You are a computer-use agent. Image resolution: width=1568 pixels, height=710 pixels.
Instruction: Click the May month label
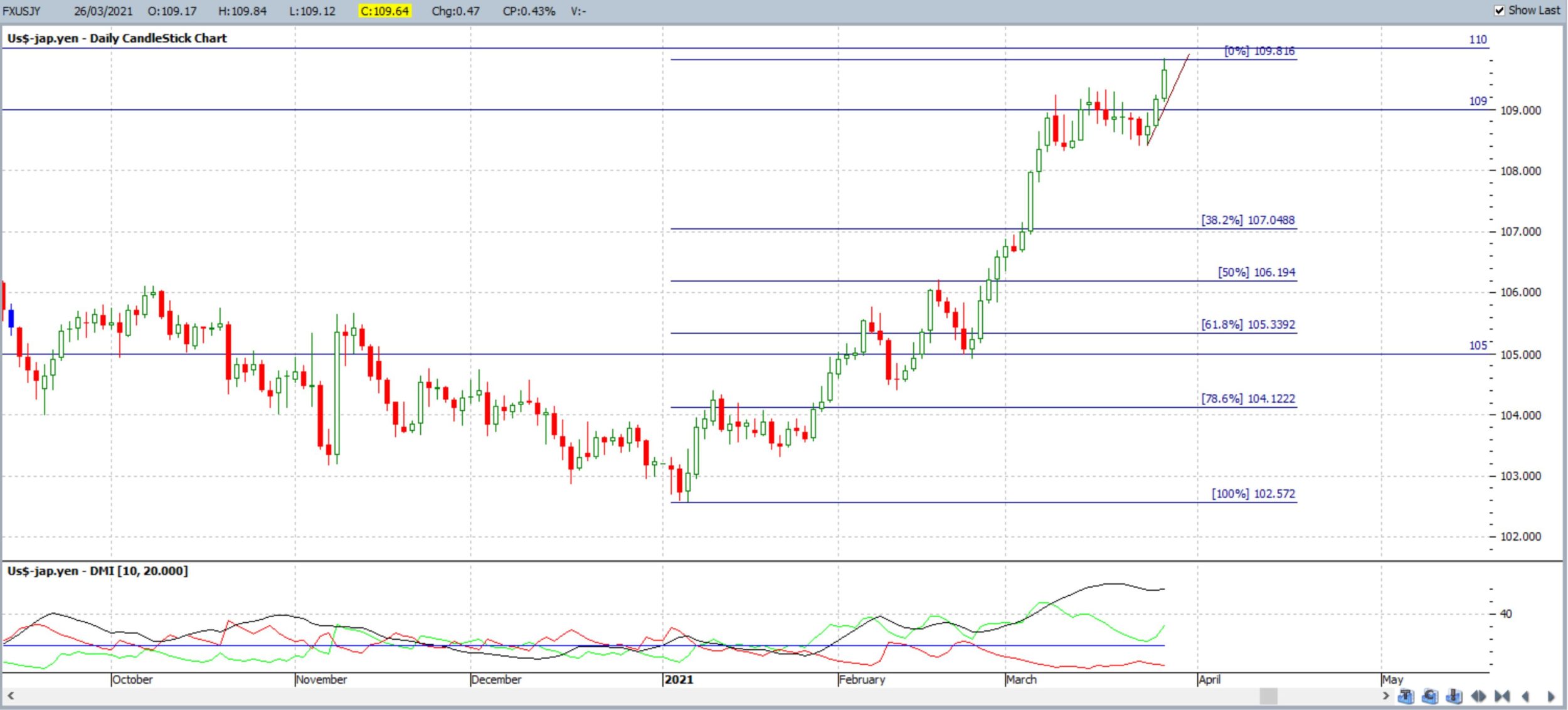[x=1392, y=679]
